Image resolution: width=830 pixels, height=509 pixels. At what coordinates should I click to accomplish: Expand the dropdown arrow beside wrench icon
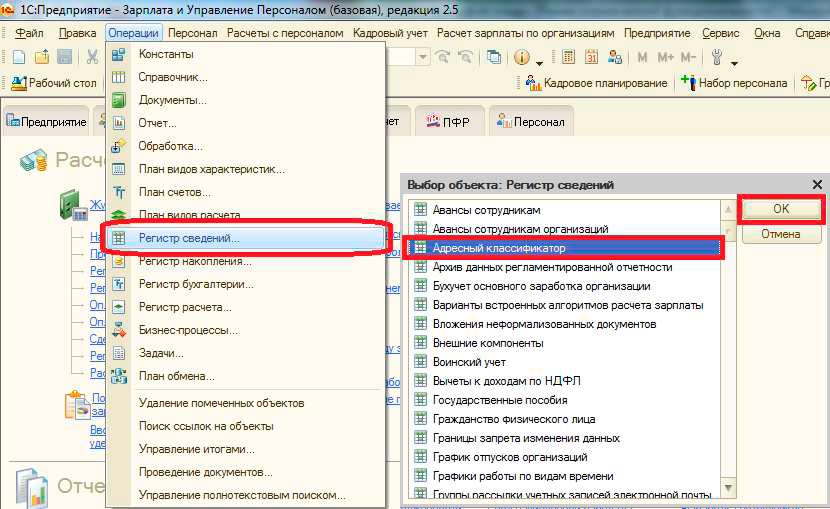pos(735,59)
